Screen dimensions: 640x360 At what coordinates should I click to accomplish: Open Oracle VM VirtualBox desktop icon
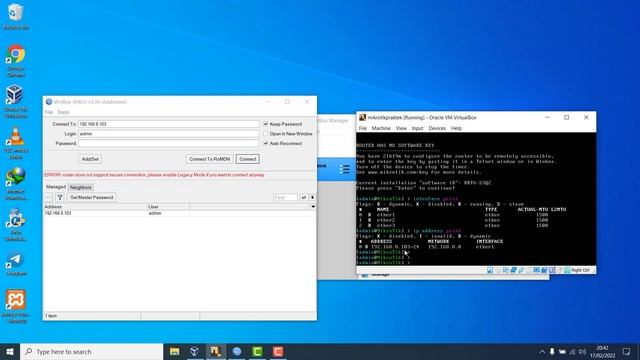tap(16, 101)
